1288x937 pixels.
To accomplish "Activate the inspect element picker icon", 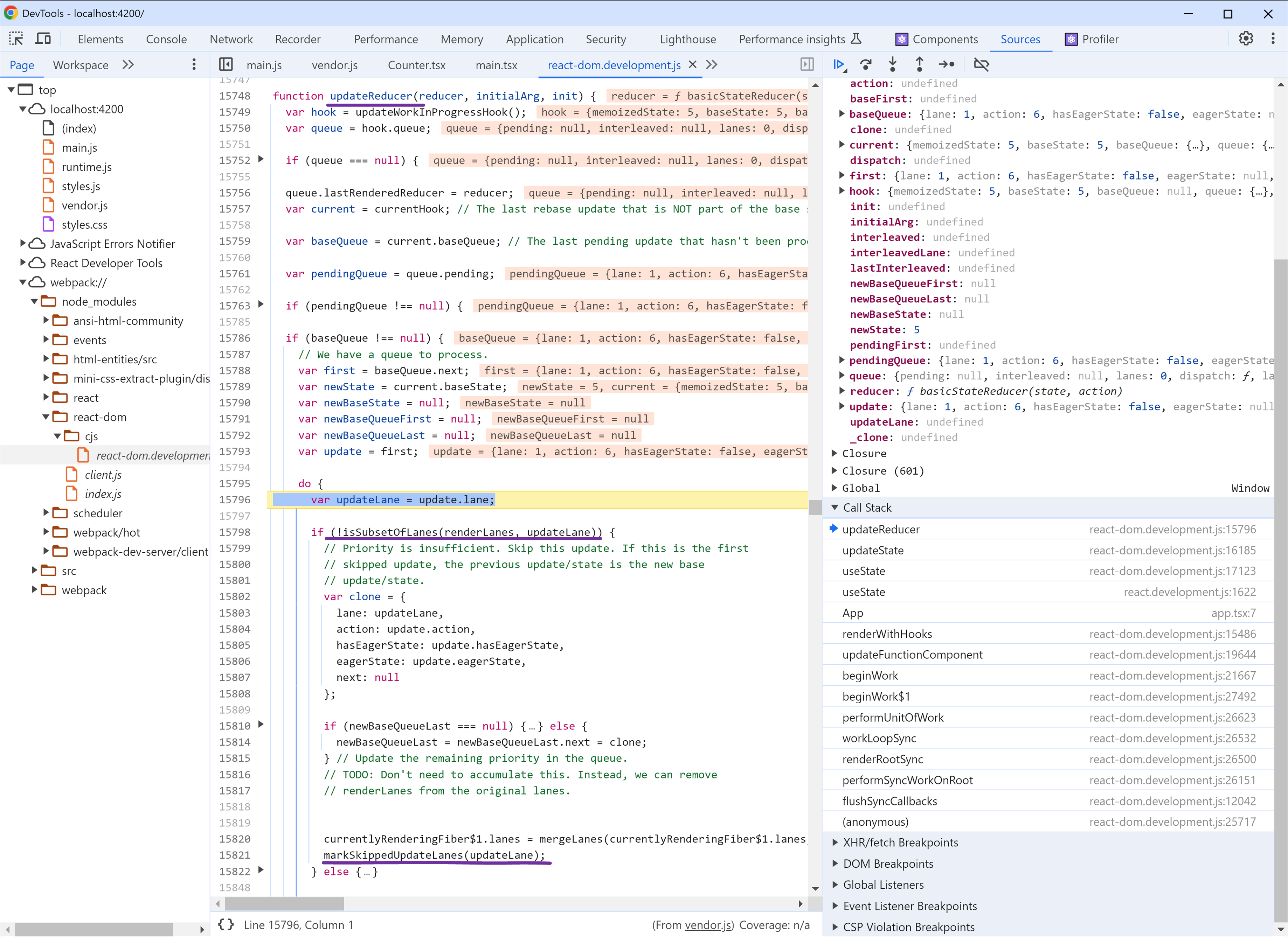I will 16,39.
